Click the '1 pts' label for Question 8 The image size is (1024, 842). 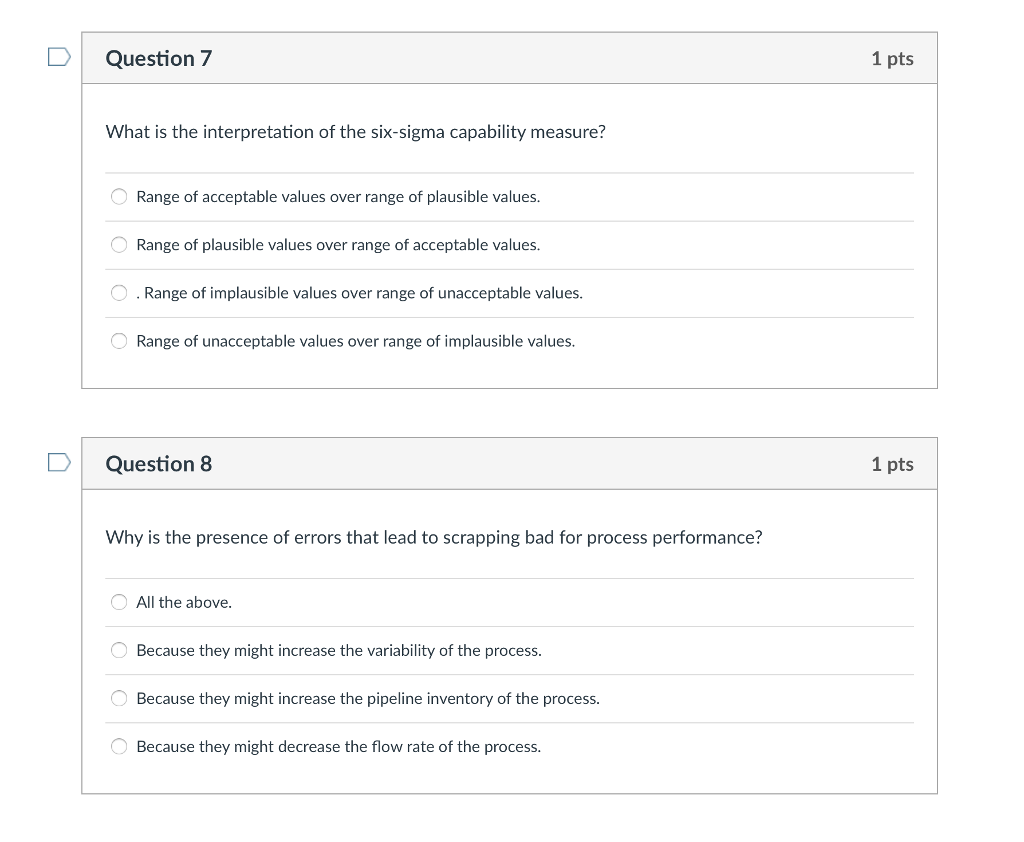(x=894, y=463)
